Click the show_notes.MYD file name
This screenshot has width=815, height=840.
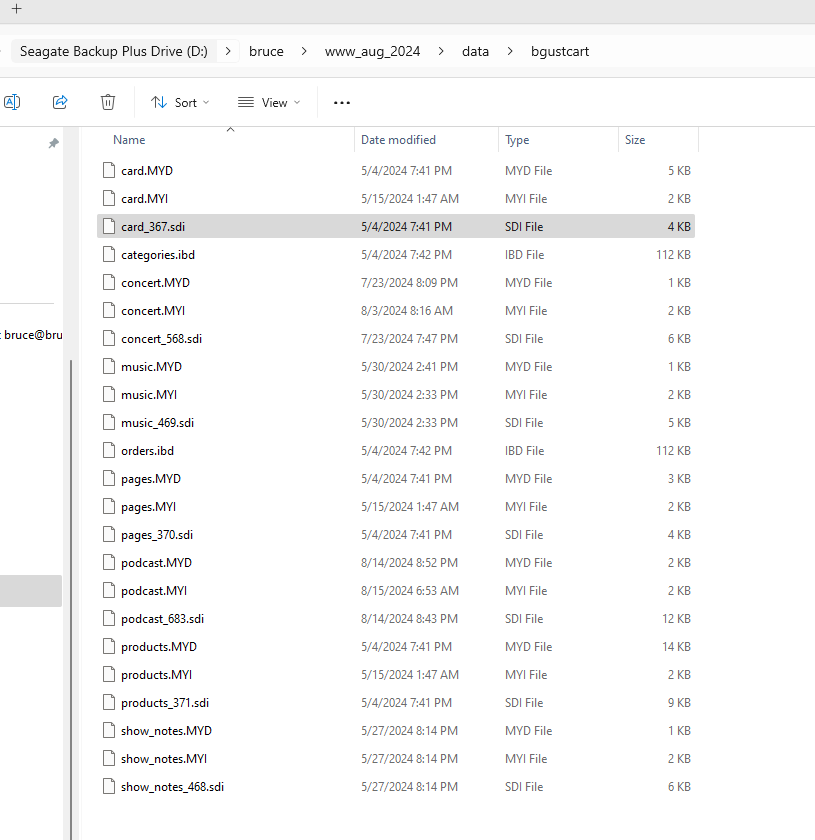coord(167,731)
